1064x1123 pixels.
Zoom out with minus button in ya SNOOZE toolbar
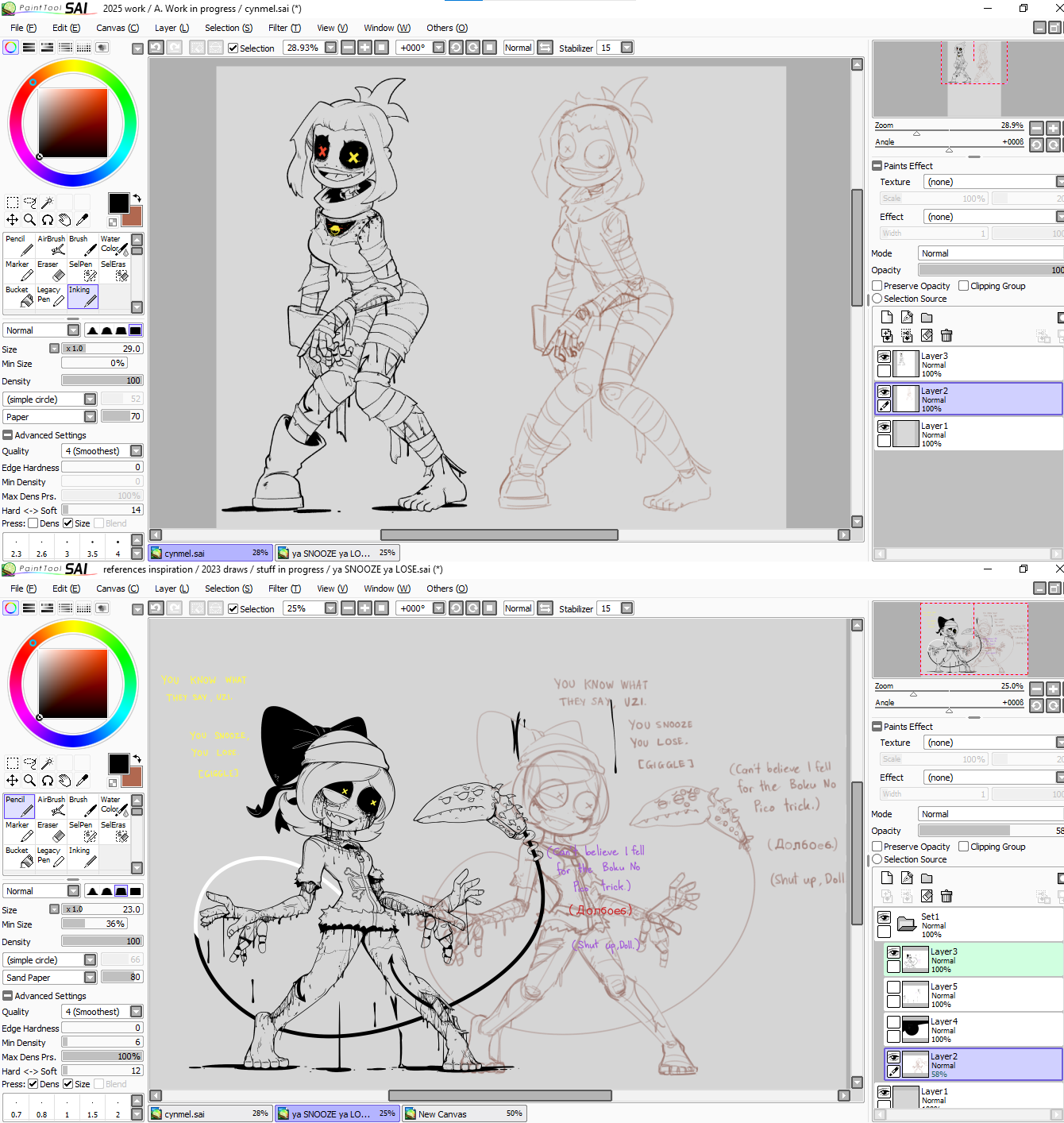[x=348, y=608]
